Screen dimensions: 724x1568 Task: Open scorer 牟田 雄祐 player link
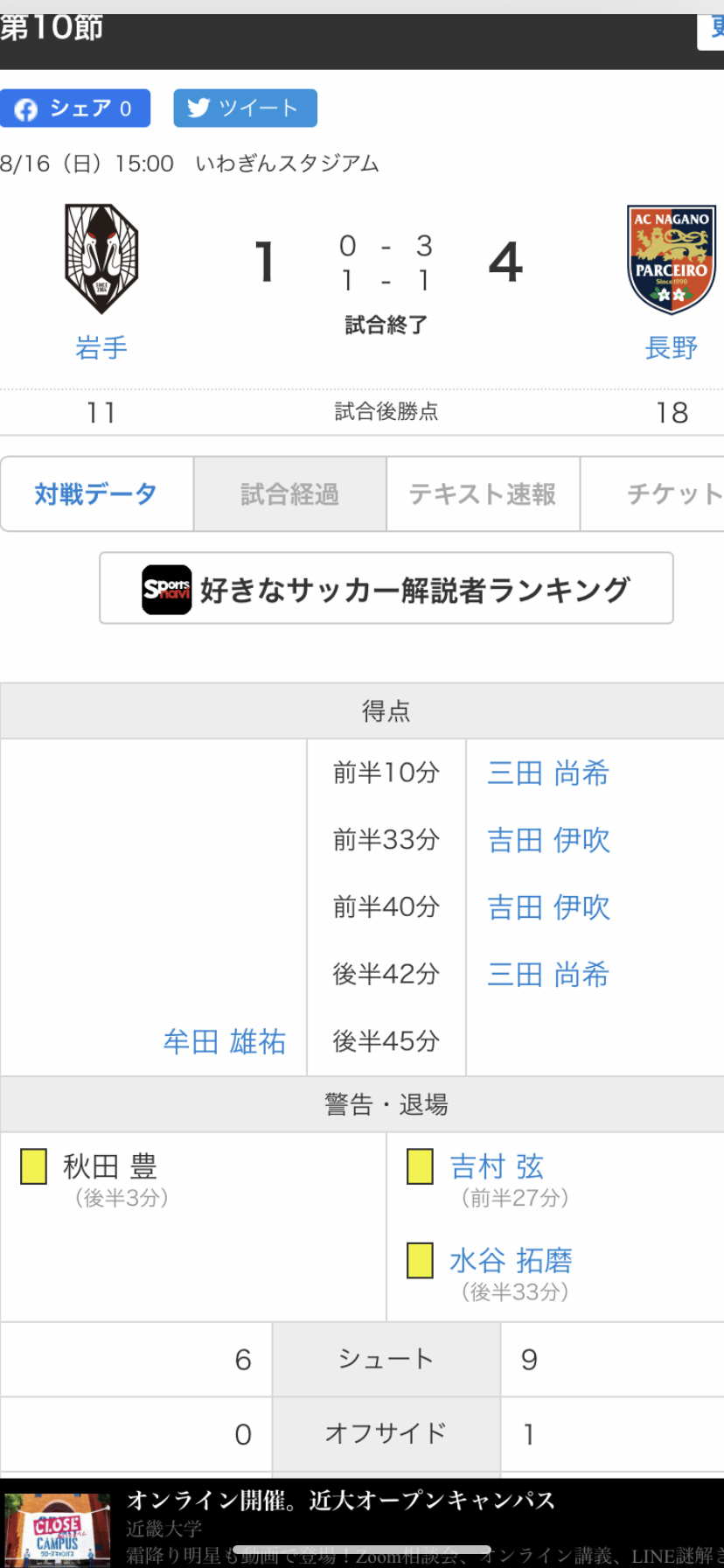(225, 1042)
